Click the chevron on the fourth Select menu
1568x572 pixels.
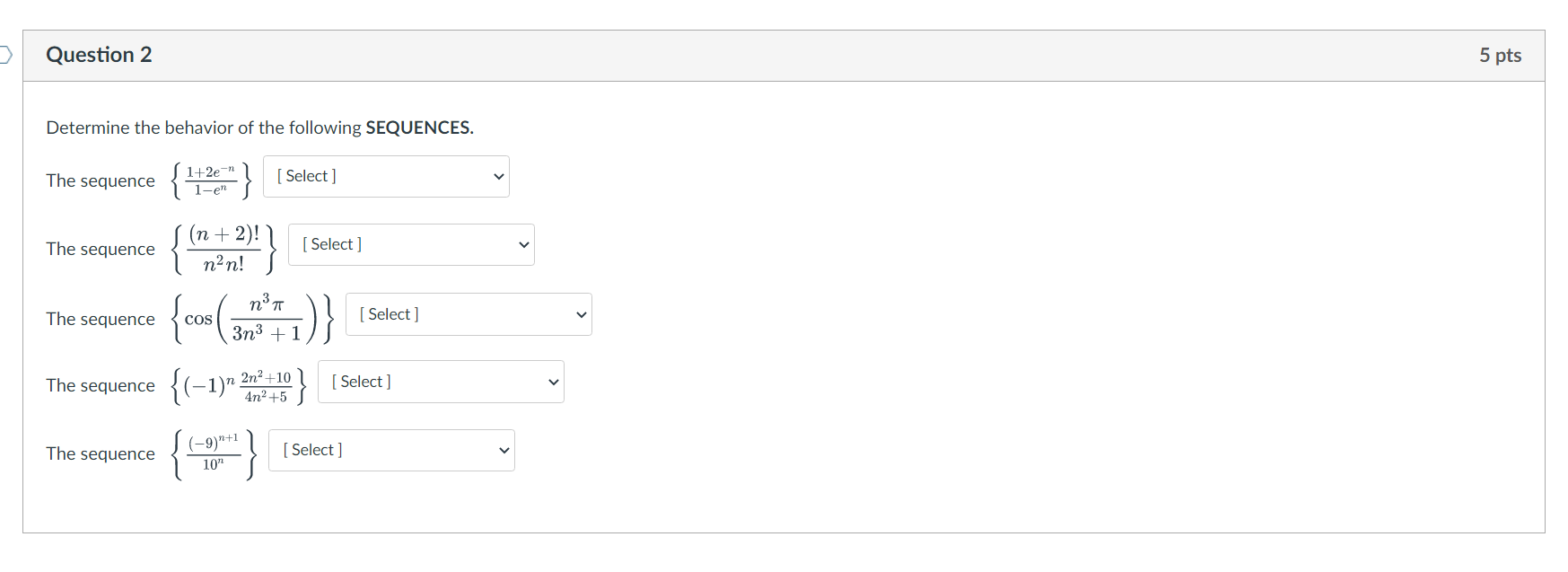(552, 381)
